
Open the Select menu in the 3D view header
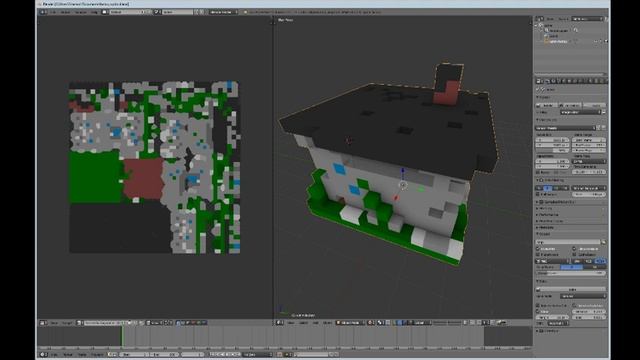click(303, 322)
